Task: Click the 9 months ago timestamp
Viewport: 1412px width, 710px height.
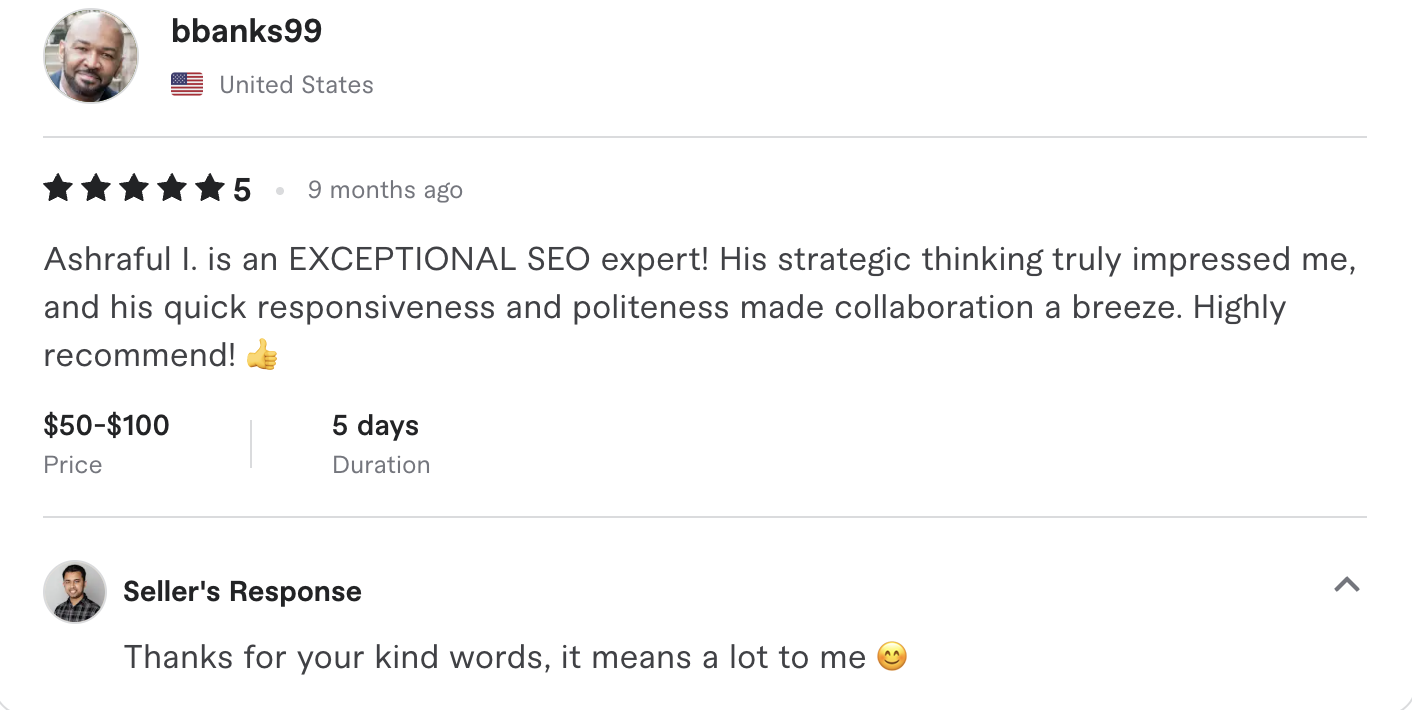Action: [385, 190]
